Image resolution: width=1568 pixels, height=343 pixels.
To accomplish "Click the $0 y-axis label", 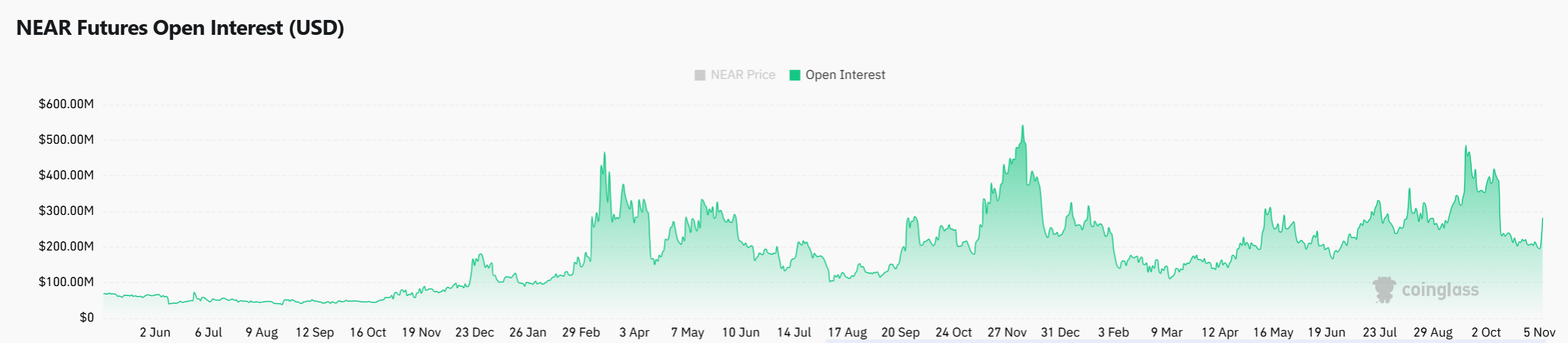I will 86,317.
